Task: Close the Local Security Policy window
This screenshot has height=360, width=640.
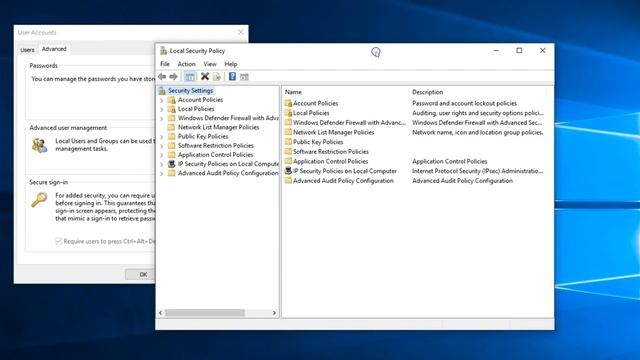Action: pos(542,51)
